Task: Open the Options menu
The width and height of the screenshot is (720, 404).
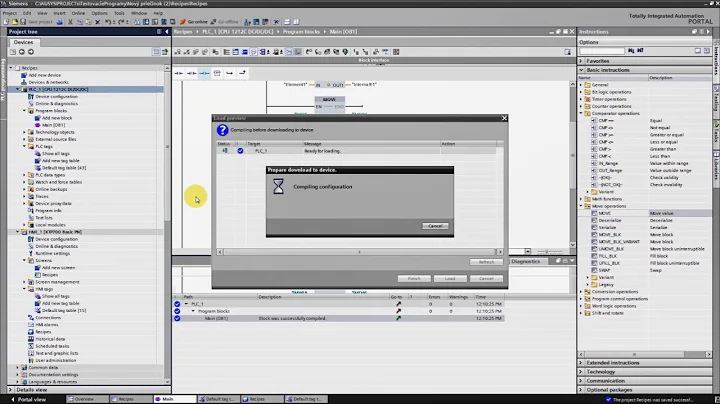Action: [99, 13]
